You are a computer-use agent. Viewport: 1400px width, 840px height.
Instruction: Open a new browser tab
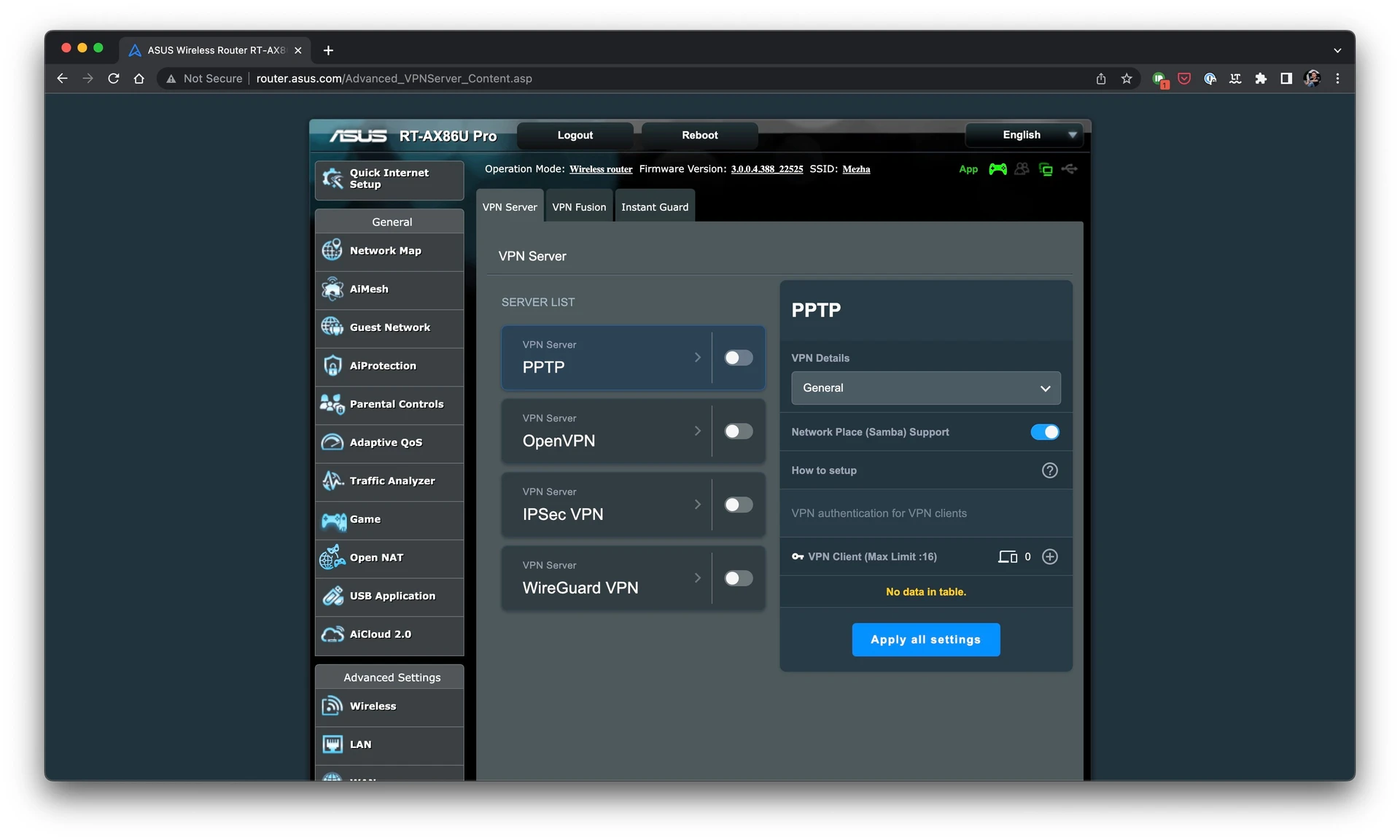click(328, 50)
